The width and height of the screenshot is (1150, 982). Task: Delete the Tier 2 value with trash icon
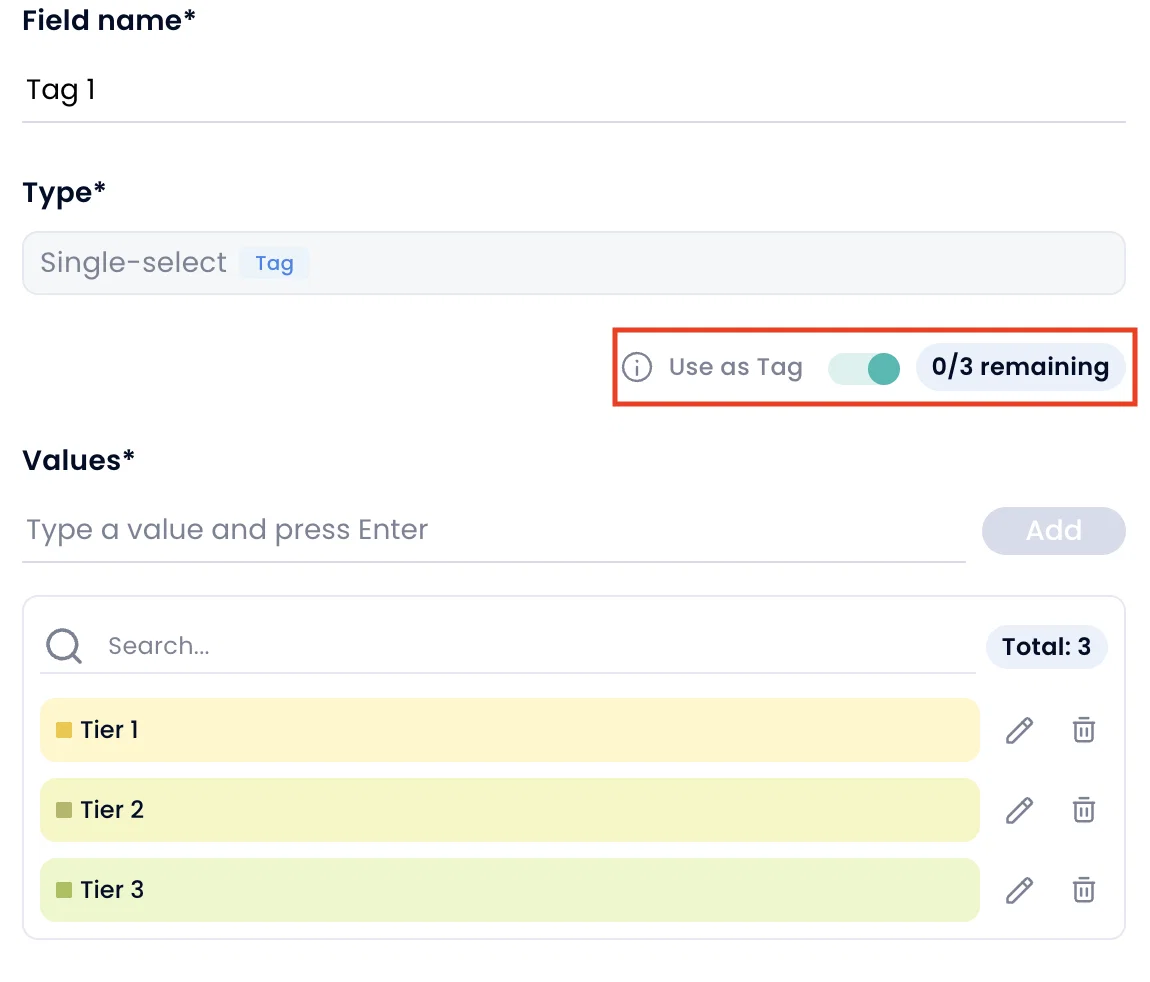coord(1083,810)
